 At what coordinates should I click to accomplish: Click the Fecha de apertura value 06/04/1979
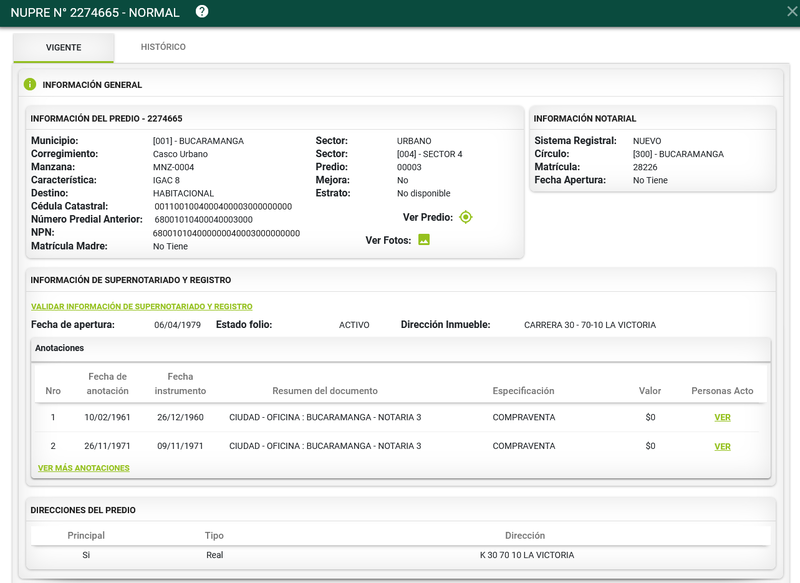[x=178, y=325]
